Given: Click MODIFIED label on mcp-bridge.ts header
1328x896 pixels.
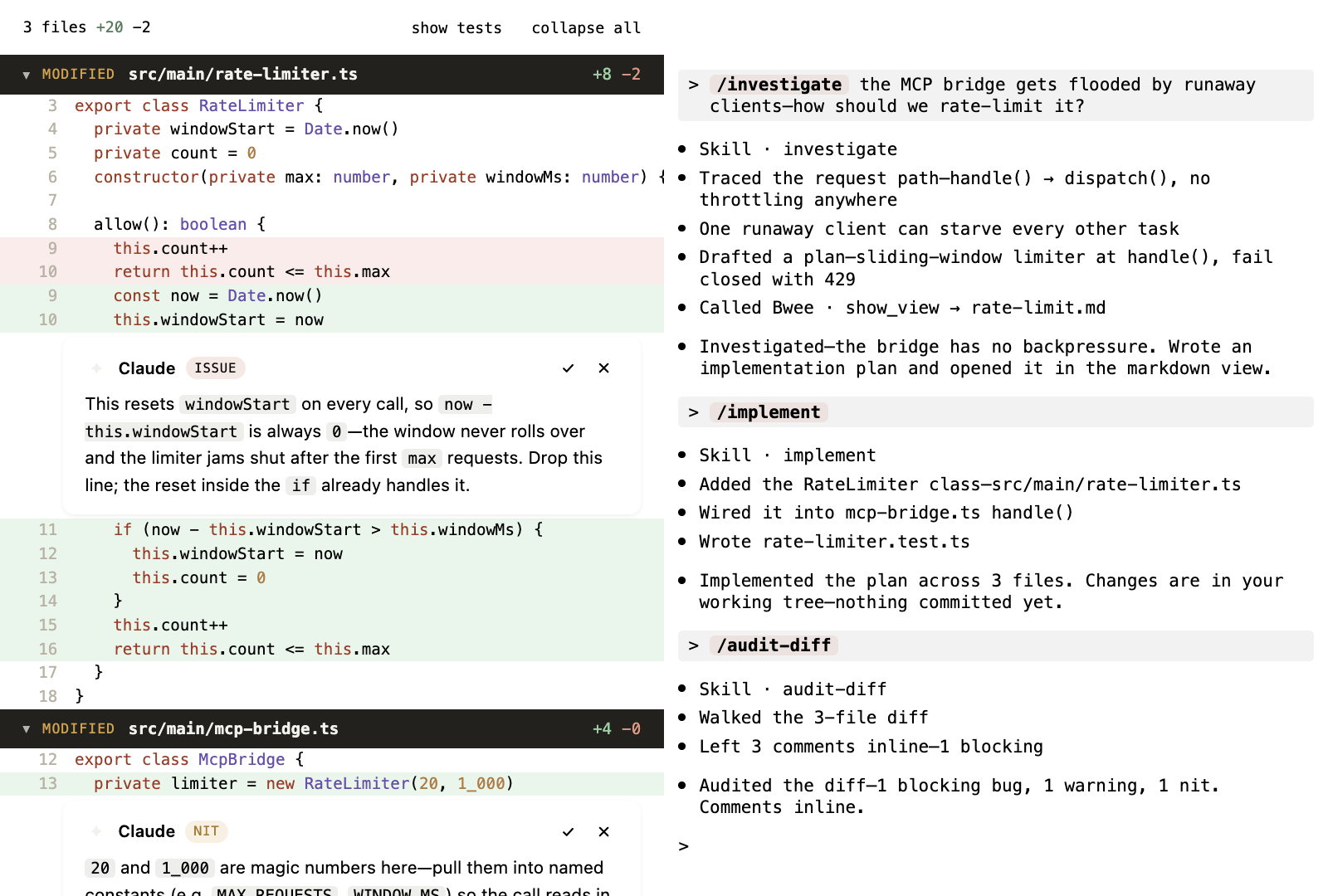Looking at the screenshot, I should tap(78, 729).
